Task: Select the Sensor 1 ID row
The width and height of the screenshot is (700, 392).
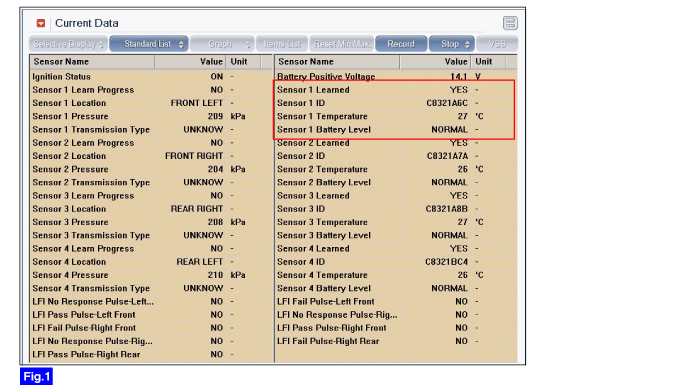Action: [x=396, y=103]
